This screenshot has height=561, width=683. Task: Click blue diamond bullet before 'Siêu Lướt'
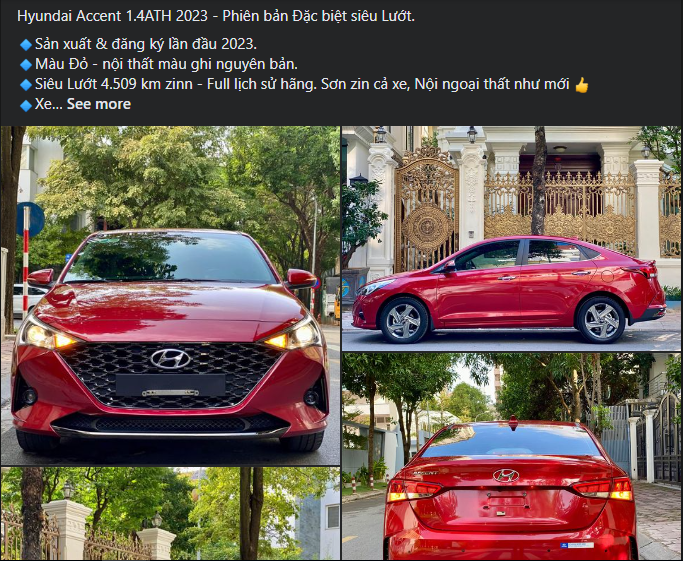[x=26, y=84]
